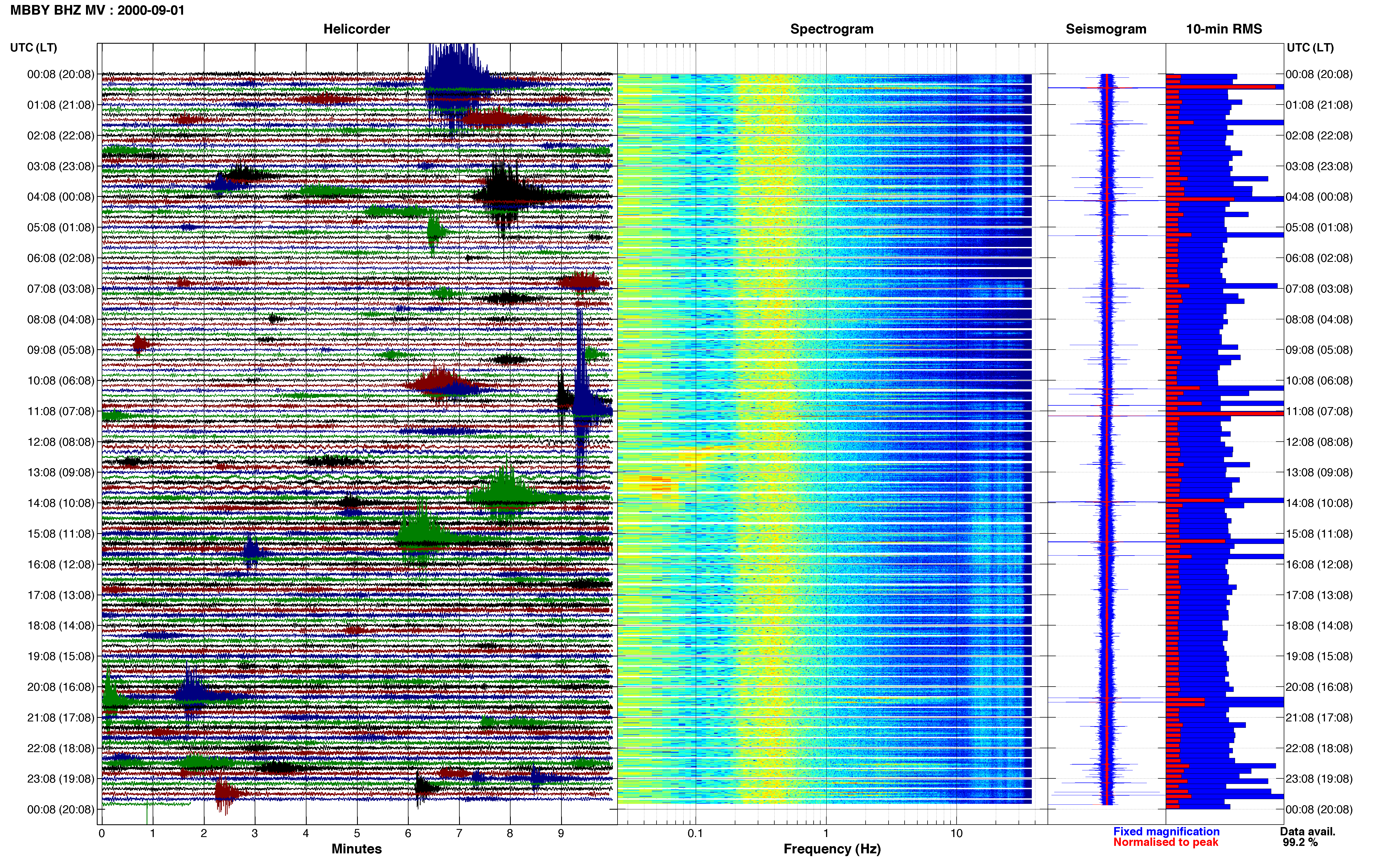Click the minute tick label '5'

pos(357,833)
